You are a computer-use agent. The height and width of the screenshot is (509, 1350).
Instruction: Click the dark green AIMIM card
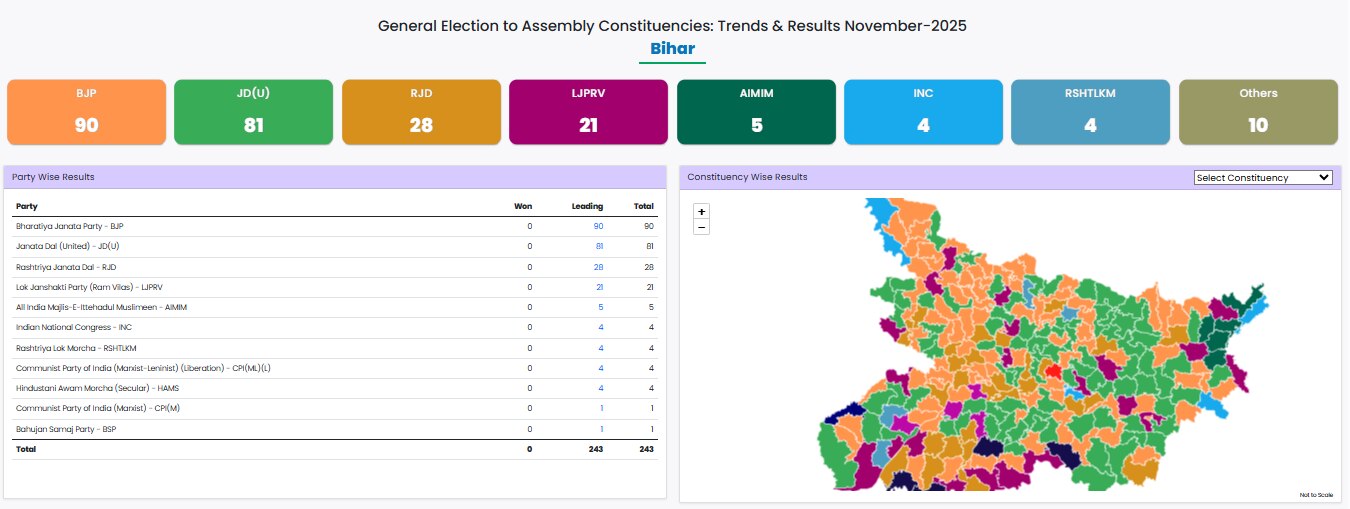[x=755, y=112]
